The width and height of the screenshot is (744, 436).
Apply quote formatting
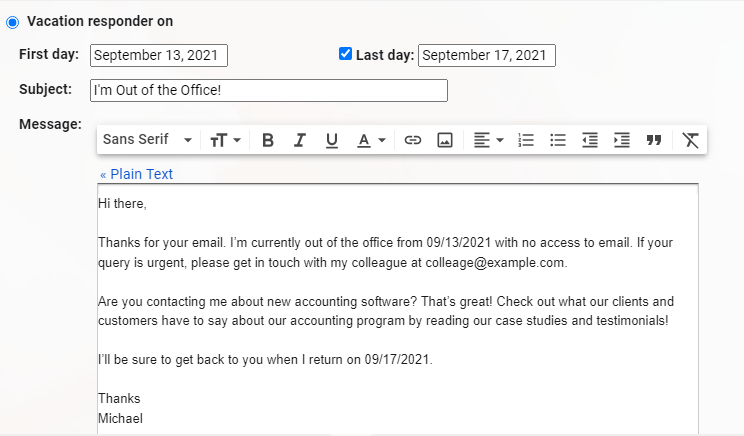(x=654, y=140)
